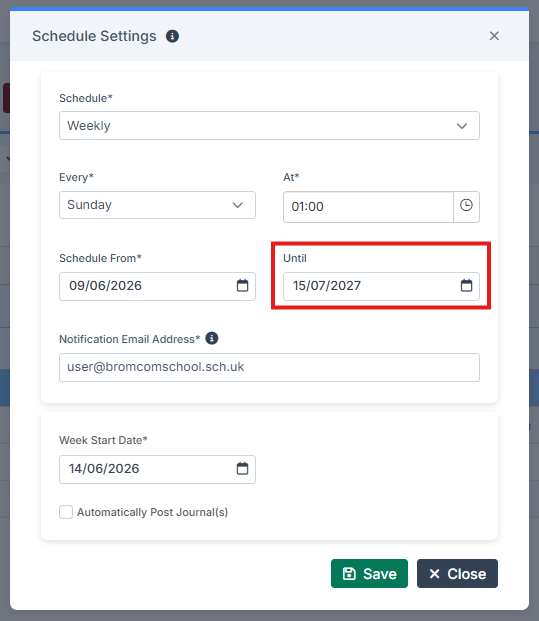Open the Every Sunday dropdown
Image resolution: width=539 pixels, height=621 pixels.
[x=157, y=205]
